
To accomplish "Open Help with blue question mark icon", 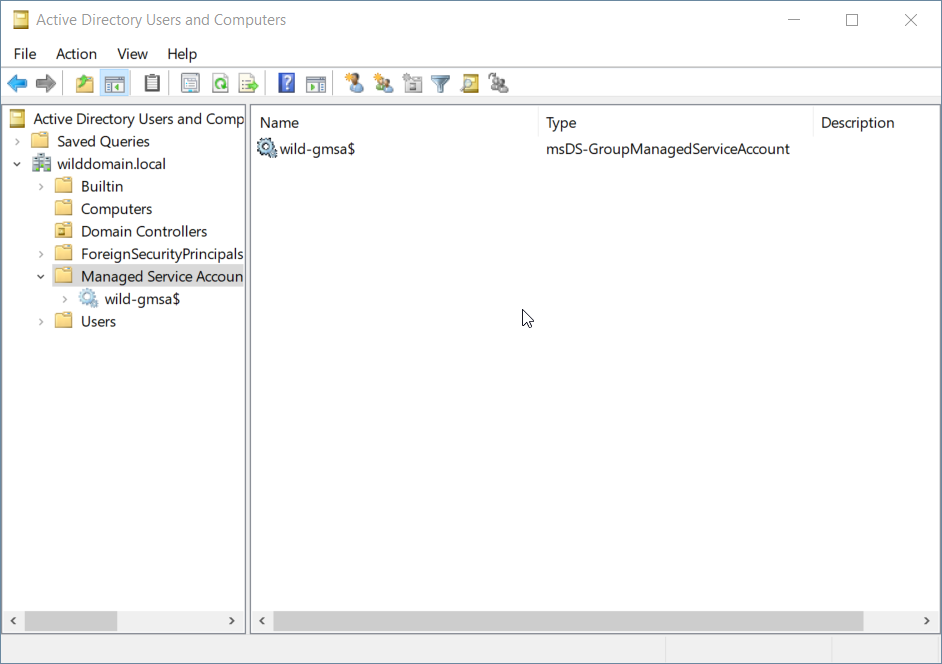I will click(287, 84).
